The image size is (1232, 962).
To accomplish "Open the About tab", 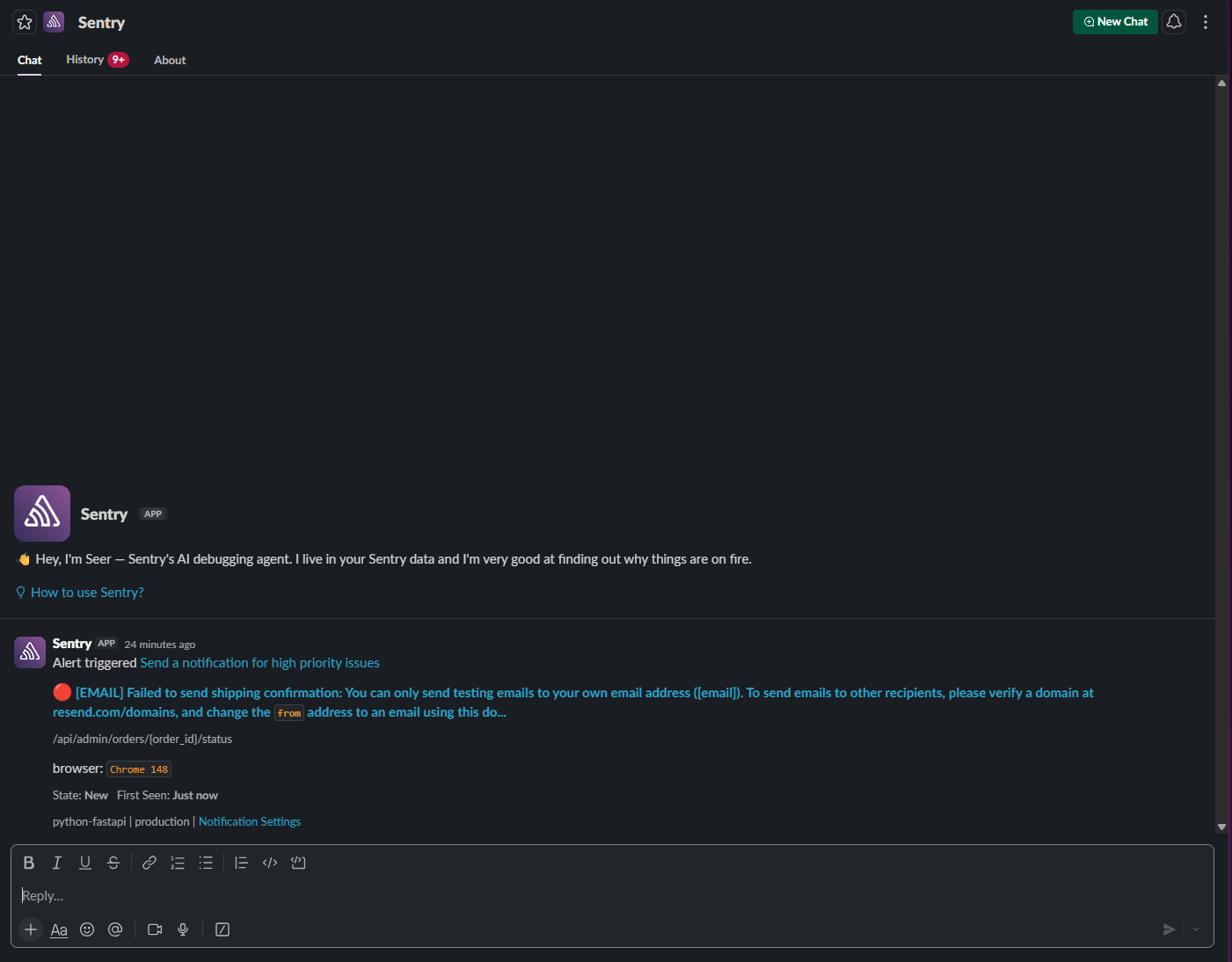I will pyautogui.click(x=170, y=60).
